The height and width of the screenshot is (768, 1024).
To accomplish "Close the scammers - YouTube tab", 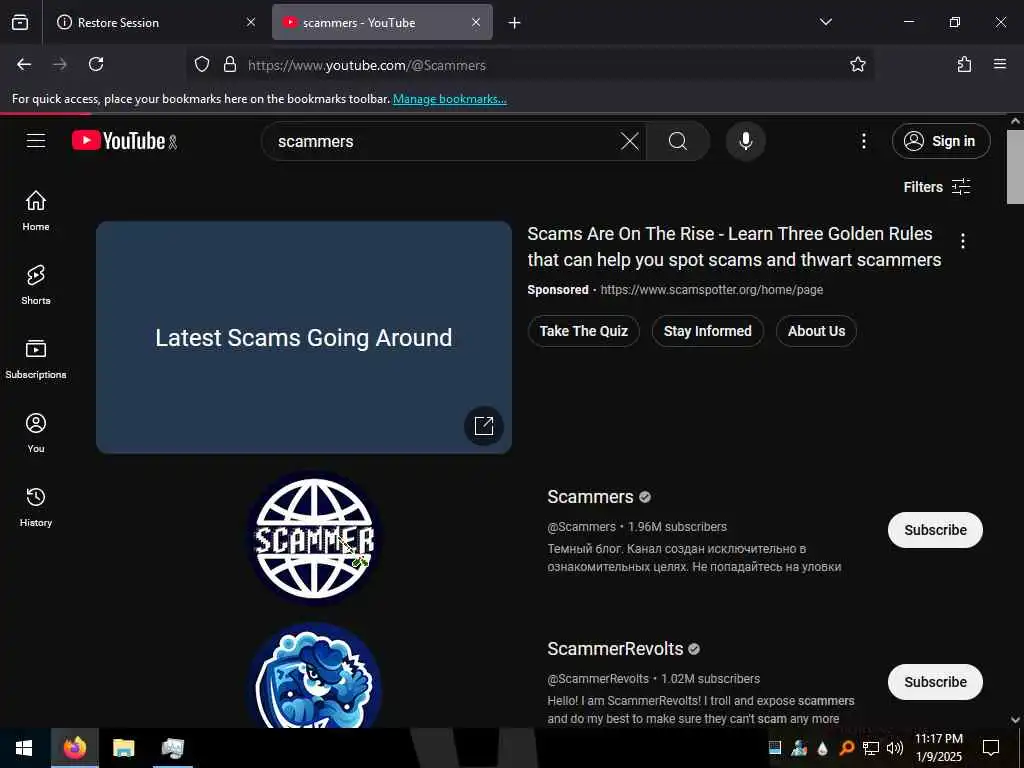I will coord(476,22).
